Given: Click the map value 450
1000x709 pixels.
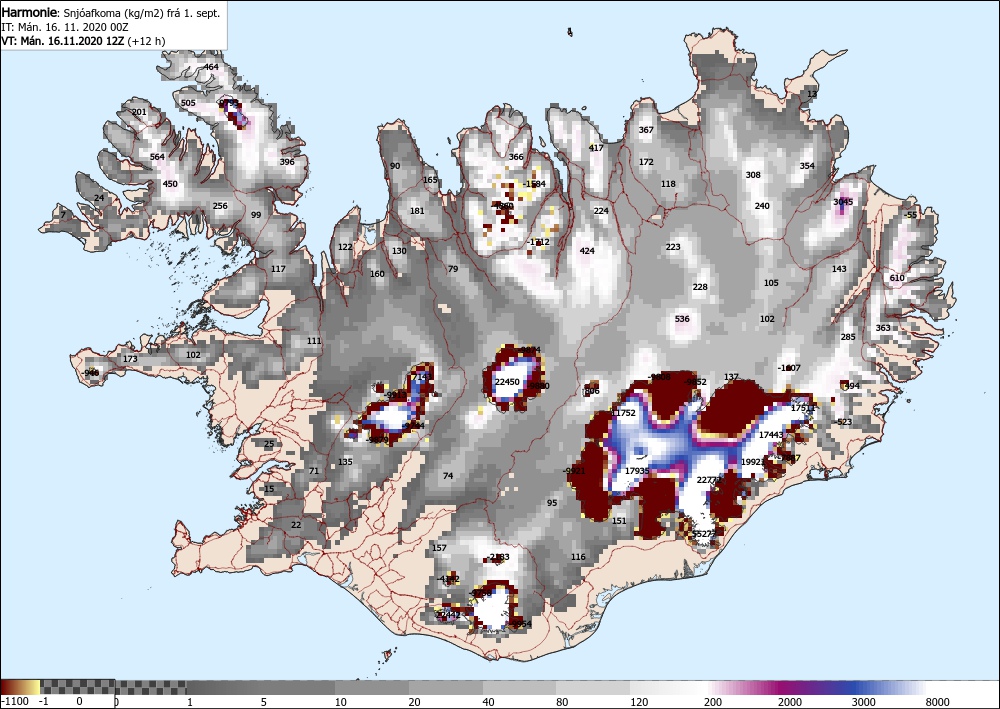Looking at the screenshot, I should (170, 184).
